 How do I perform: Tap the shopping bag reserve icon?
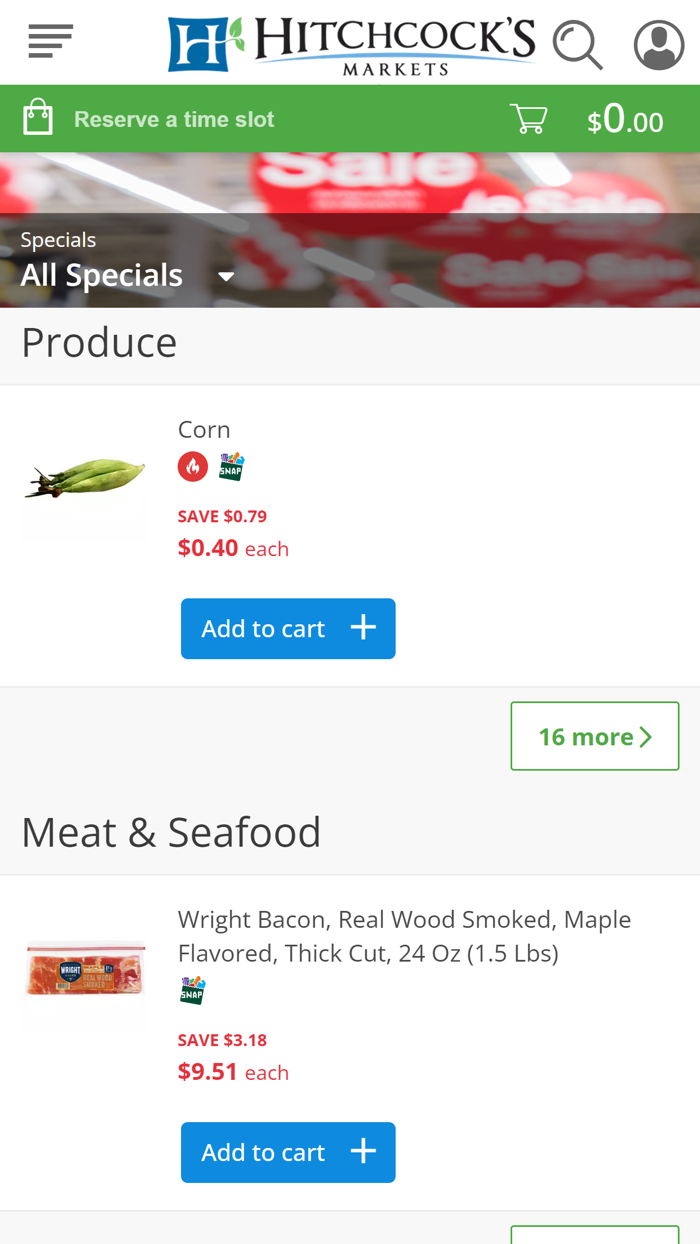[38, 118]
